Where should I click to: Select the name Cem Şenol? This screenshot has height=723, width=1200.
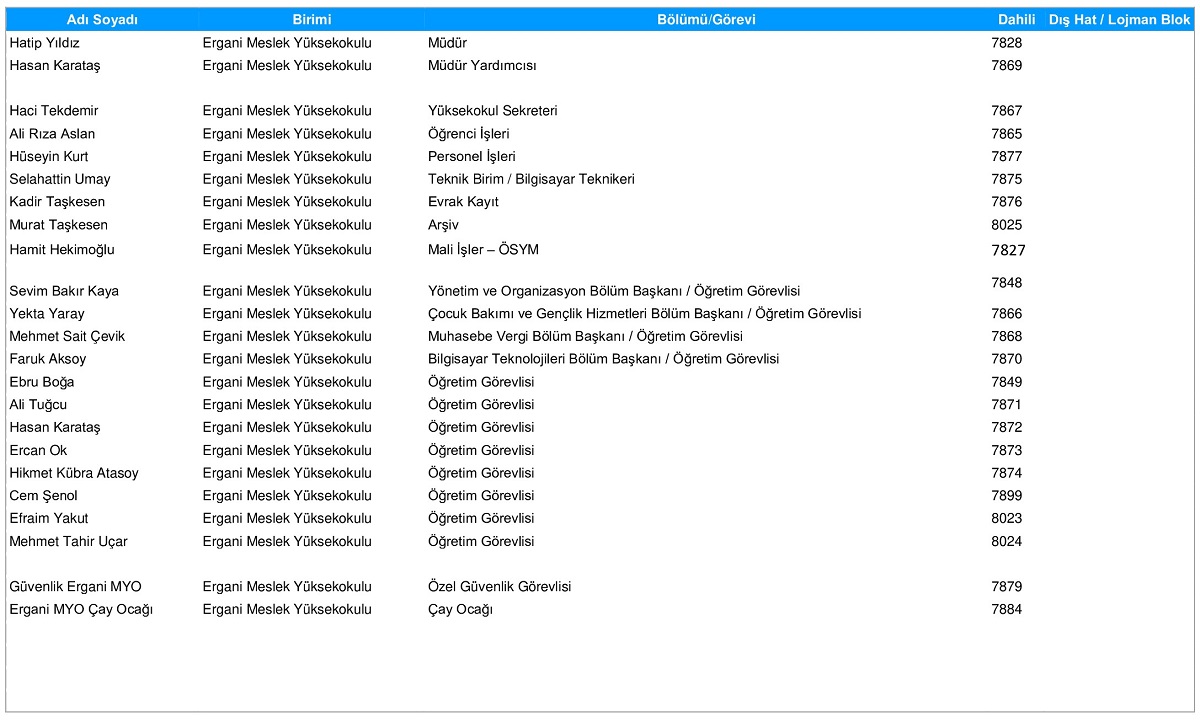tap(43, 496)
